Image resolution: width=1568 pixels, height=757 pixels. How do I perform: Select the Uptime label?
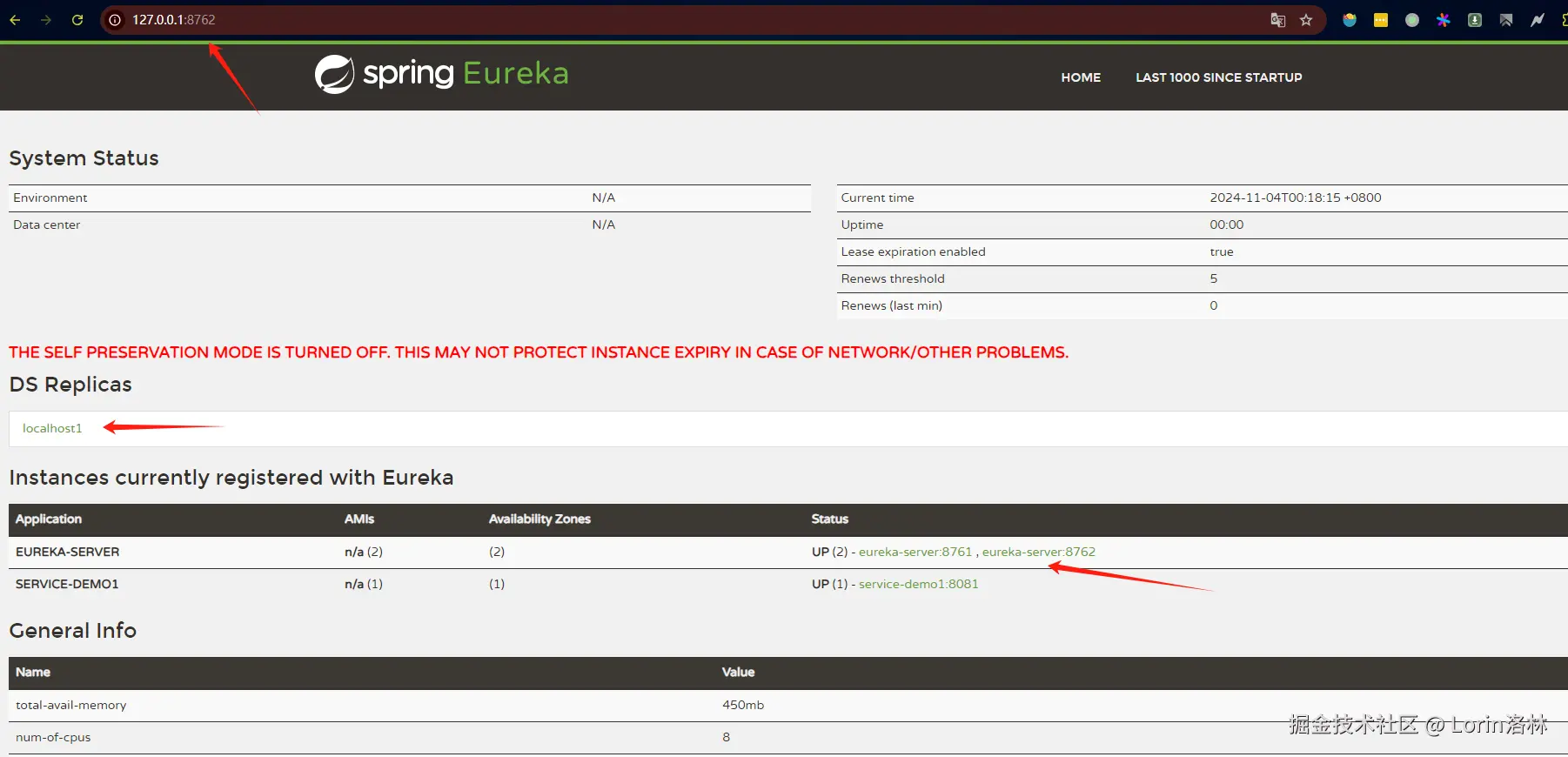tap(862, 224)
